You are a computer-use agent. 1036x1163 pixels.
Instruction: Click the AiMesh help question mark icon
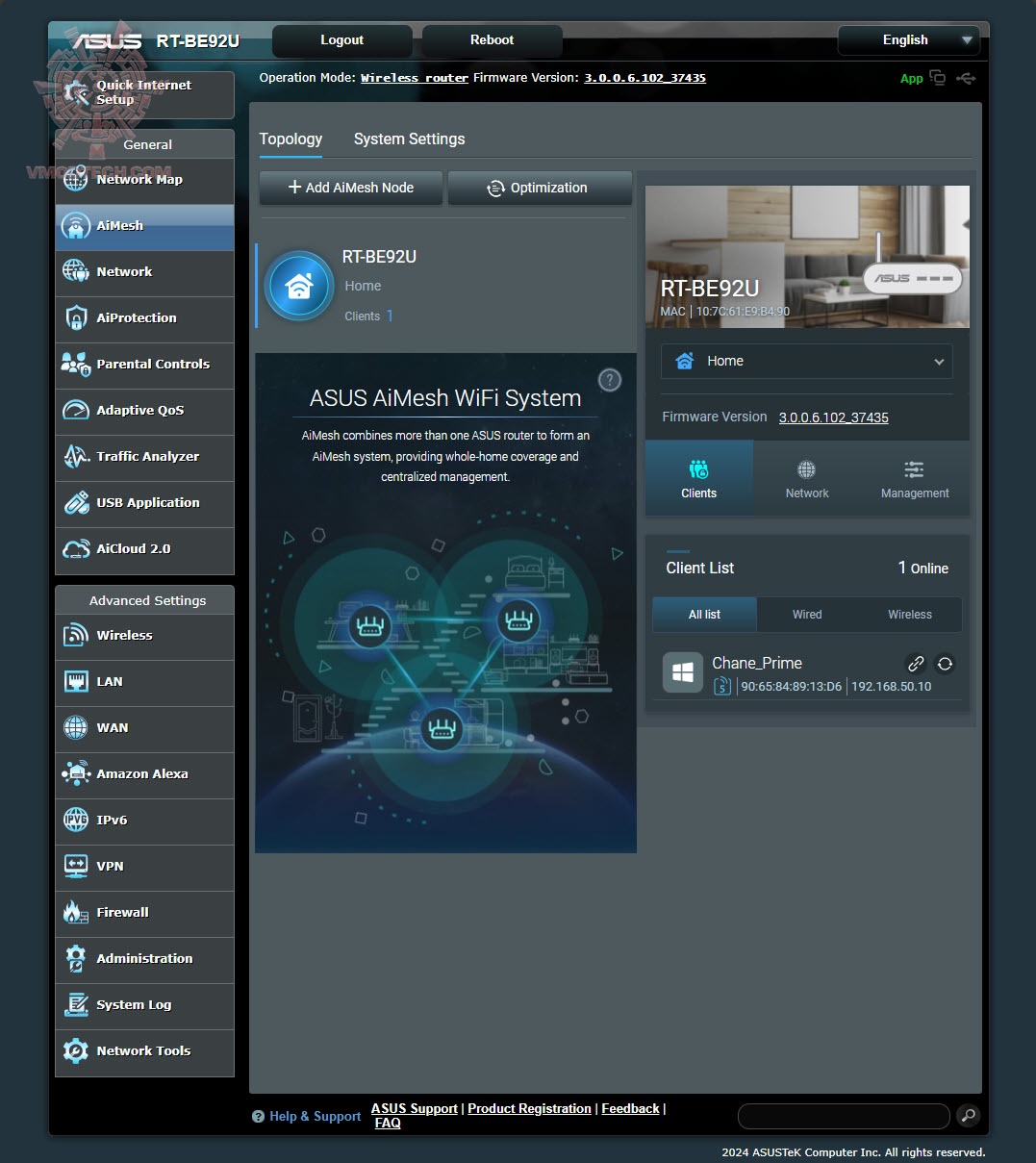point(610,380)
